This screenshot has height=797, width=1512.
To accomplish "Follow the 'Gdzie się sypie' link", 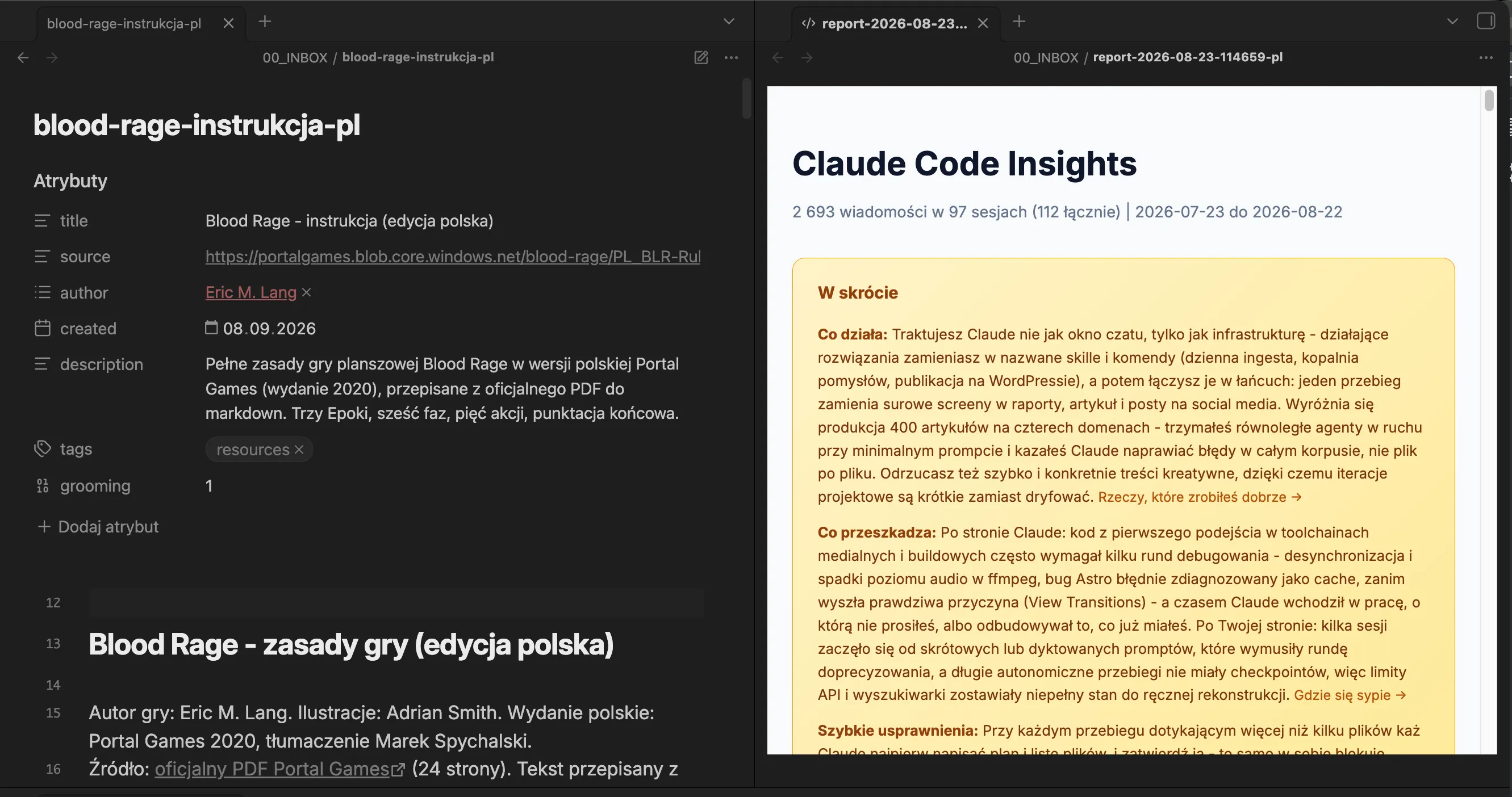I will tap(1350, 695).
